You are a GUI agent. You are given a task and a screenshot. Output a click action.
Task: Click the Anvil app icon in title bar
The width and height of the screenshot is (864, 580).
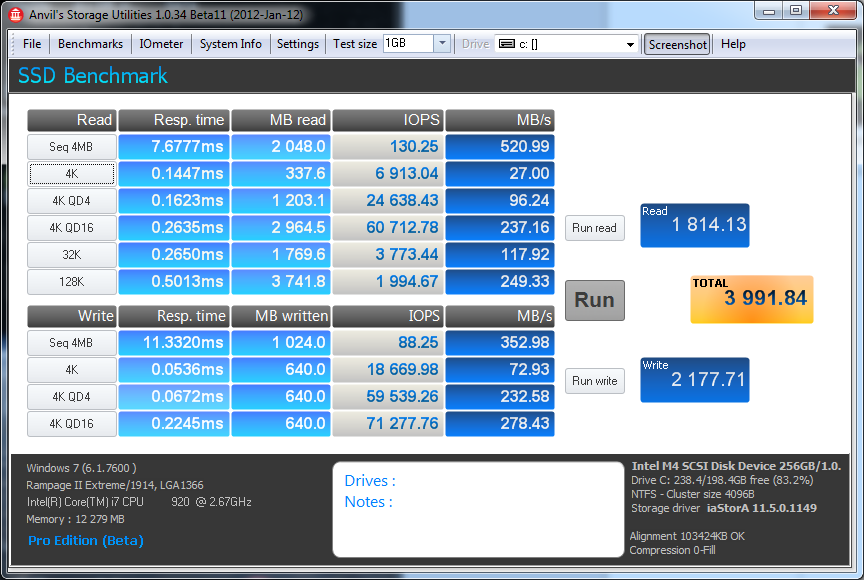[x=15, y=14]
